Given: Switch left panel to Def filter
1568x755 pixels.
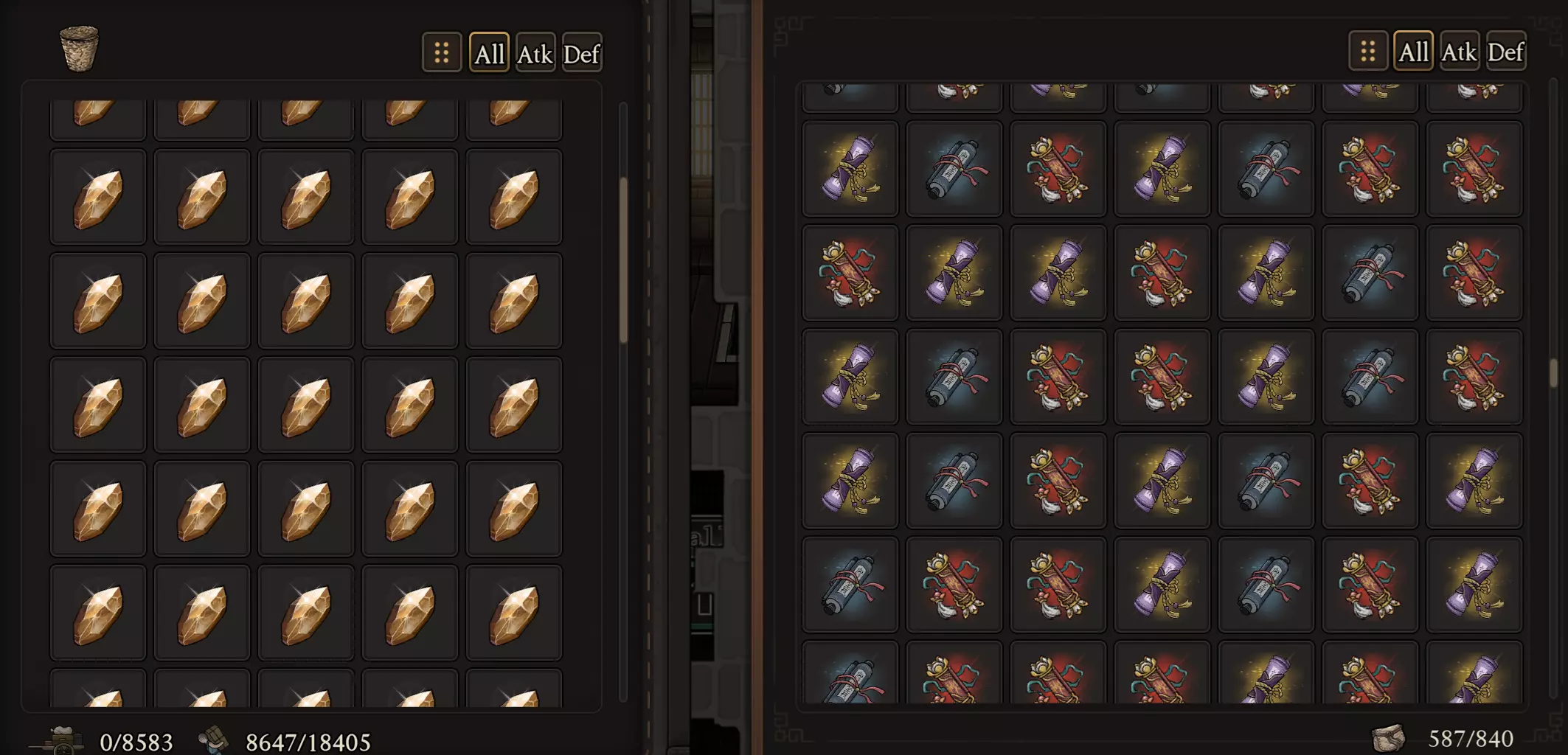Looking at the screenshot, I should tap(582, 52).
